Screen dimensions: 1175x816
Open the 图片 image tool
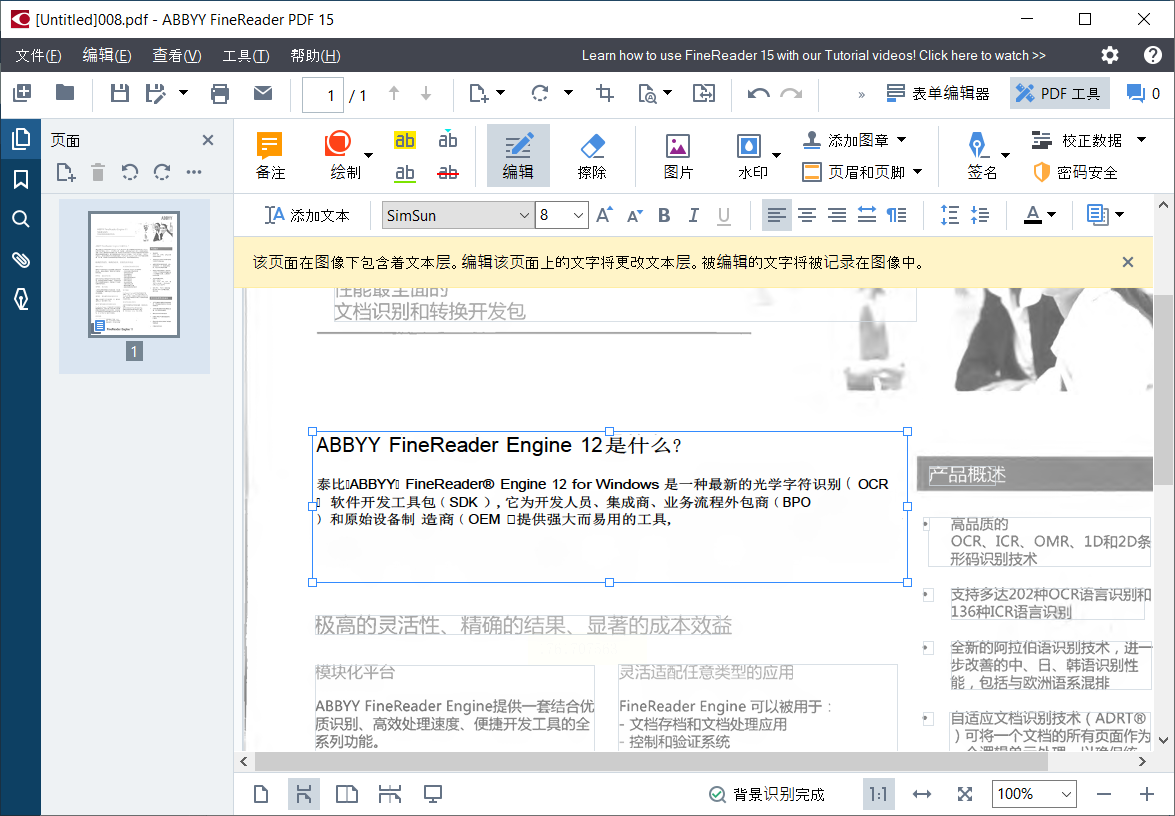tap(678, 156)
